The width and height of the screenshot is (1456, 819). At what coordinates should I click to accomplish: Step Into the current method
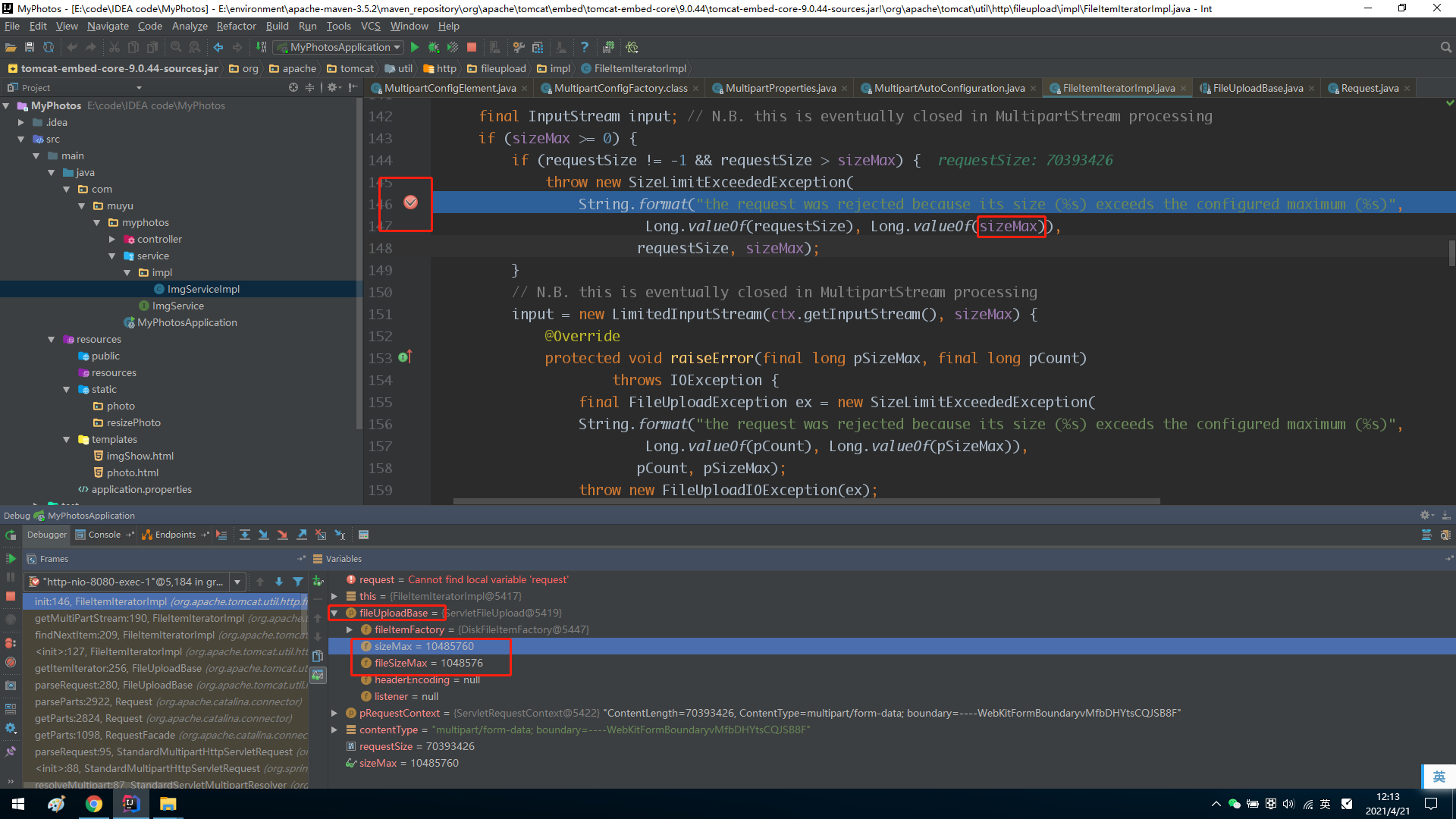pos(264,535)
